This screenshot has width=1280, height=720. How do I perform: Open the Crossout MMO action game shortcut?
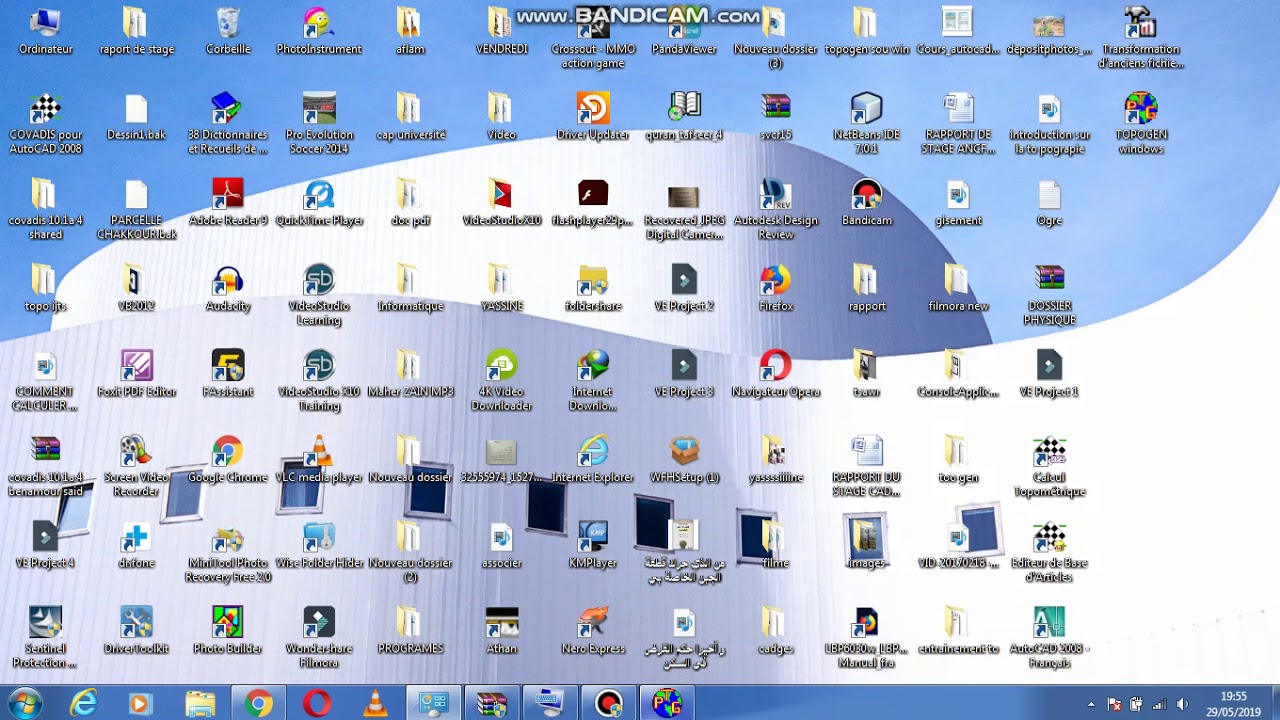click(x=593, y=38)
